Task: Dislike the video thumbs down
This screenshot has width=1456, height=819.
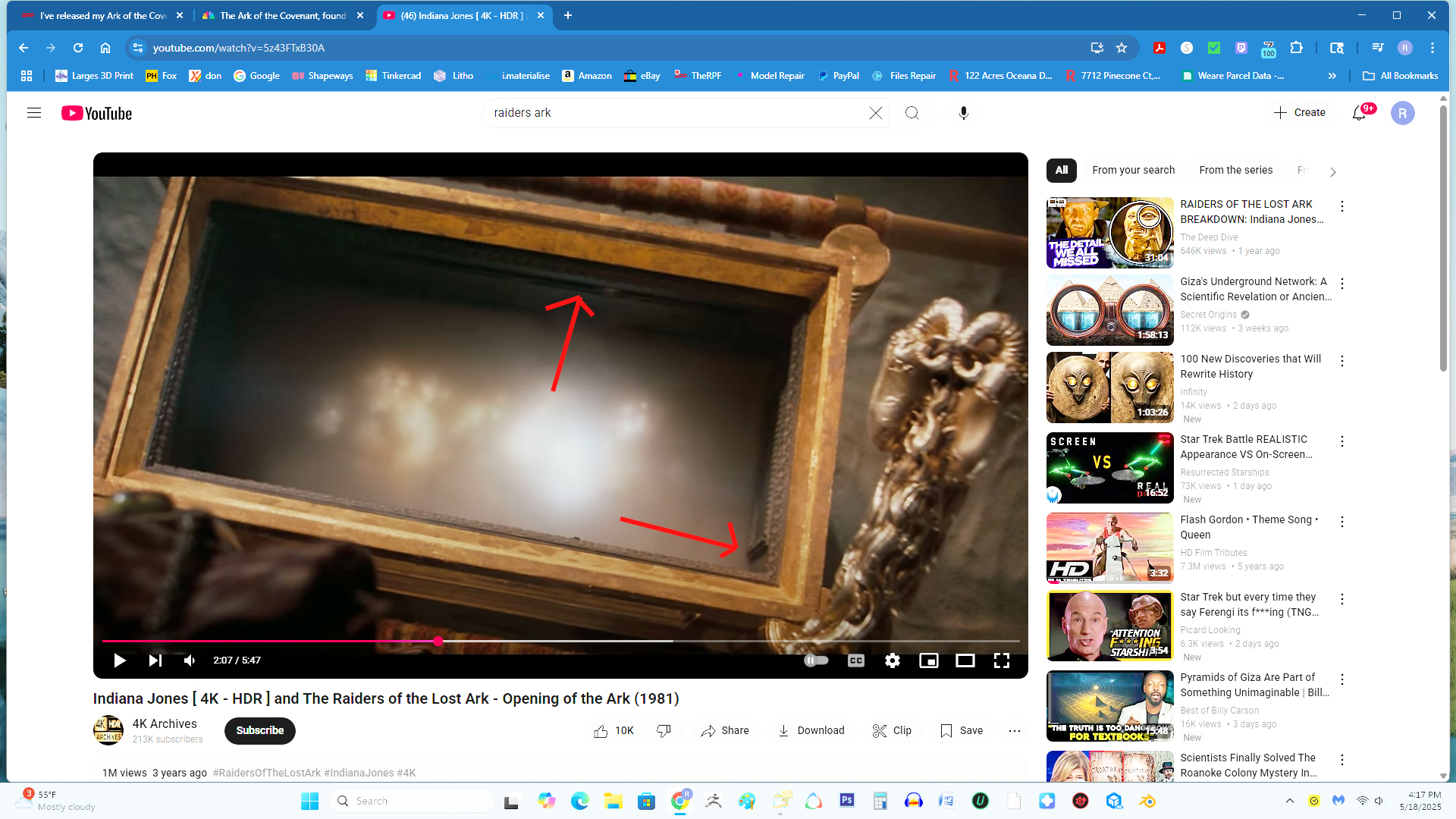Action: [x=664, y=730]
